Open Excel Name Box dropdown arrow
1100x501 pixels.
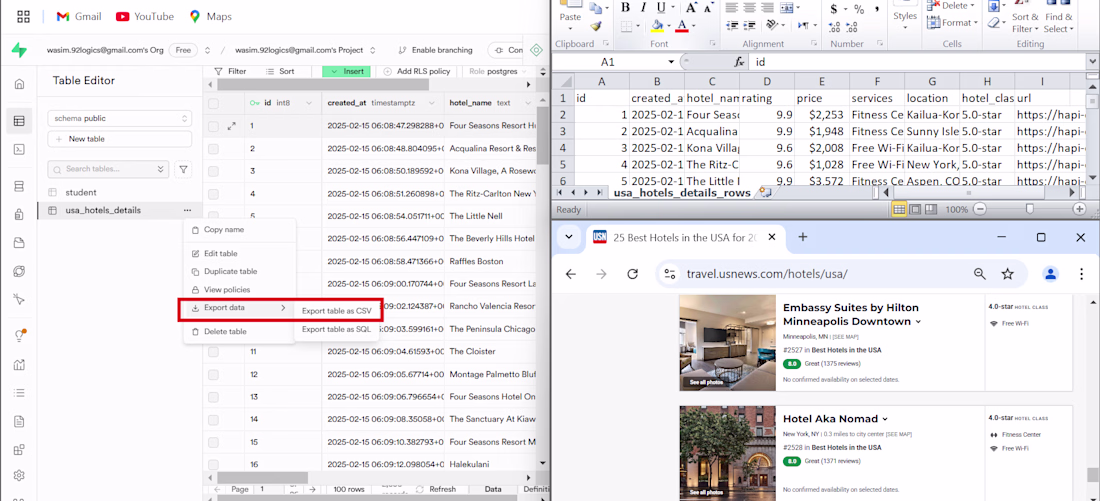672,62
